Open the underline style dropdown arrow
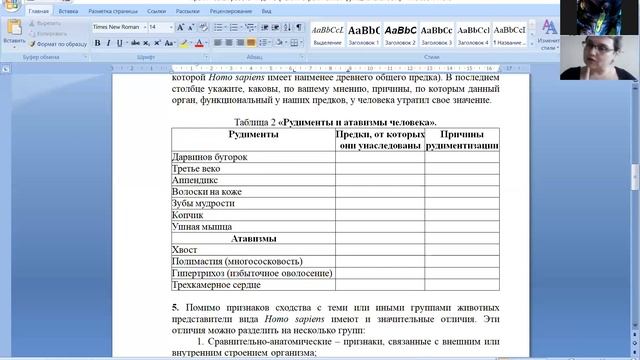The image size is (640, 360). (x=127, y=43)
